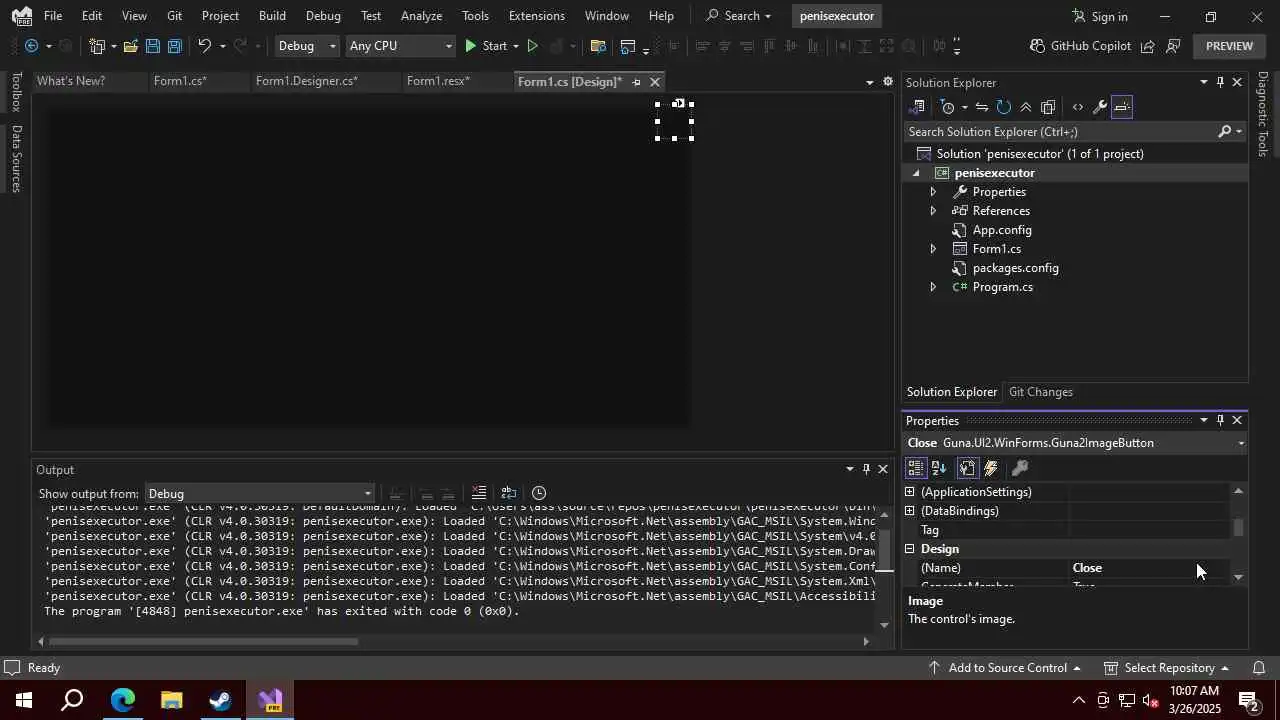Click the Undo arrow icon

(204, 46)
